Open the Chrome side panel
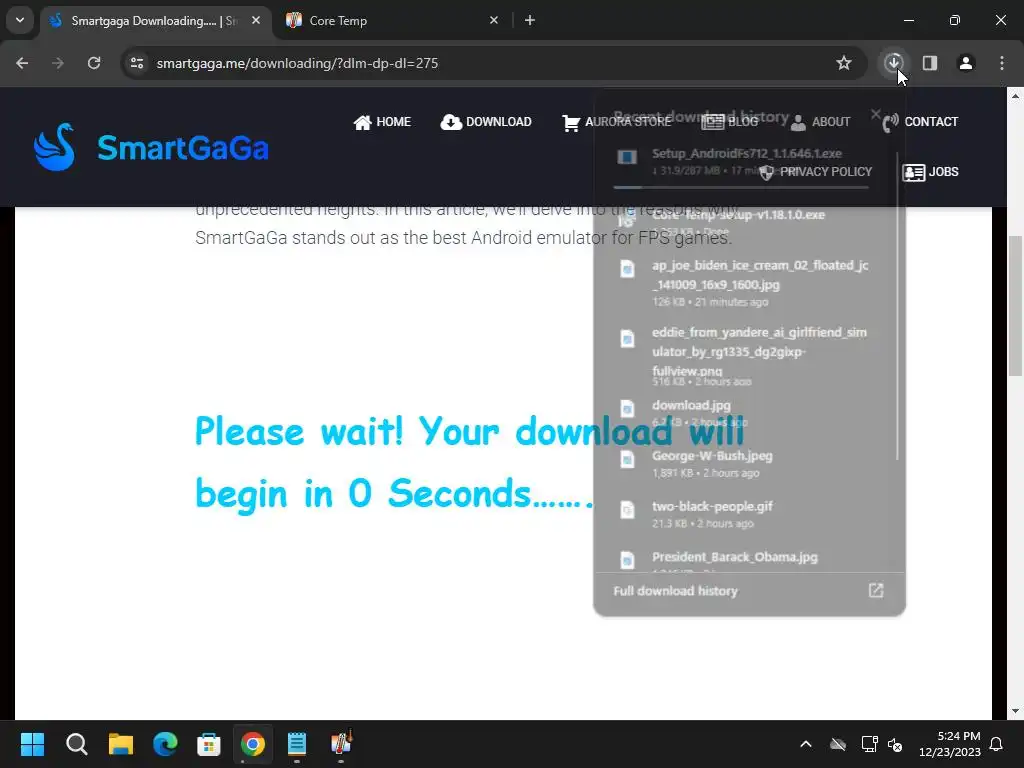The image size is (1024, 768). (x=929, y=63)
